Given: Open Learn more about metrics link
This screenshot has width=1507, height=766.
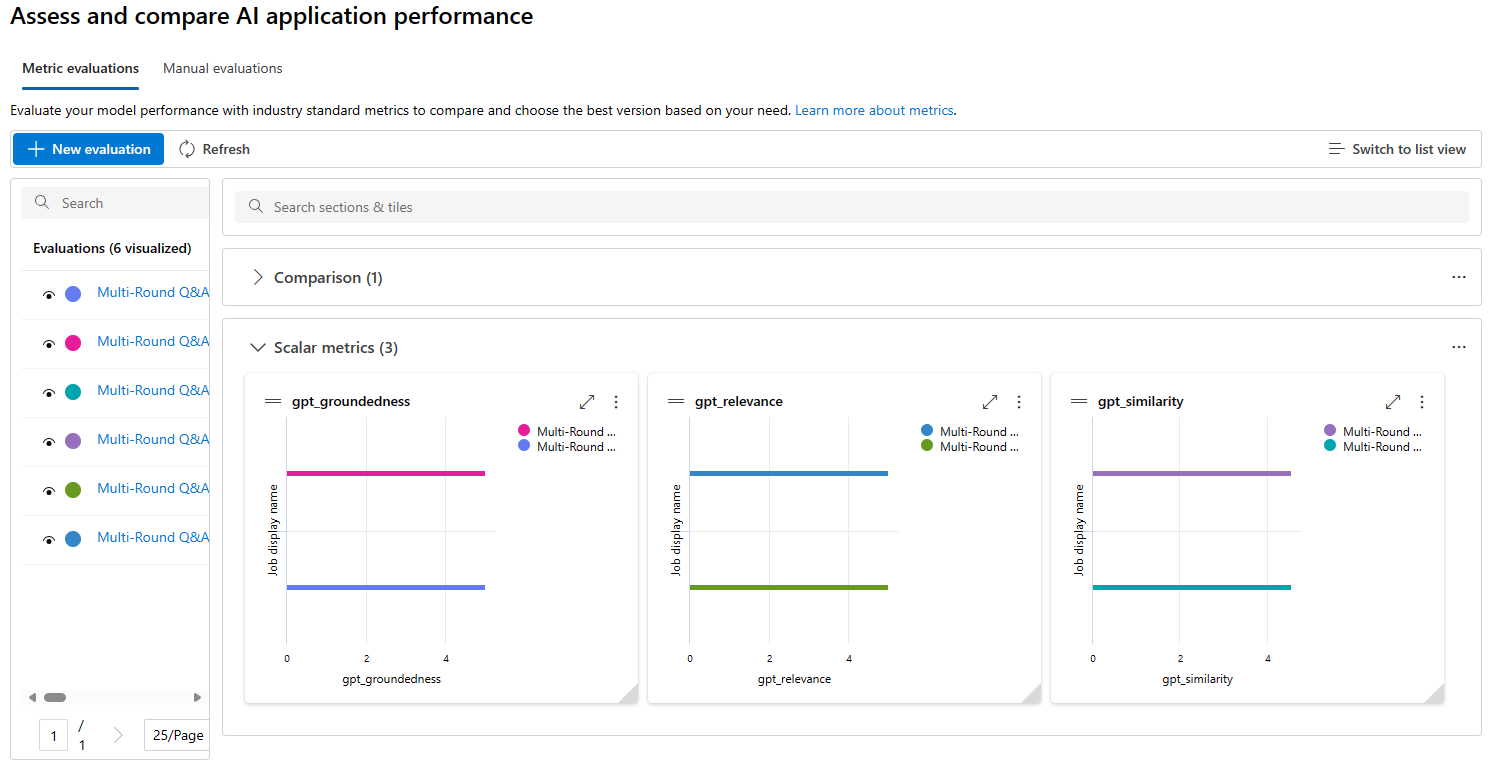Looking at the screenshot, I should click(874, 110).
